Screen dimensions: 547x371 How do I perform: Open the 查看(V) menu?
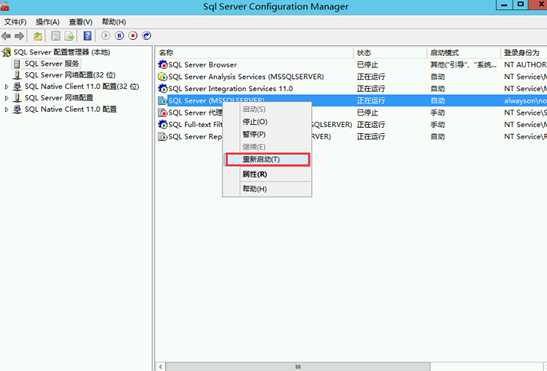pyautogui.click(x=81, y=22)
